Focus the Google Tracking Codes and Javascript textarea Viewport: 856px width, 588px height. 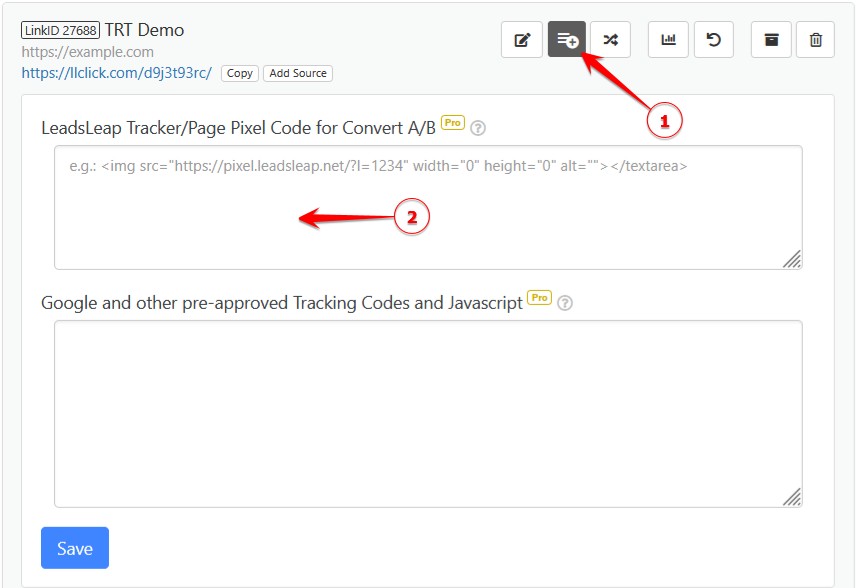427,413
